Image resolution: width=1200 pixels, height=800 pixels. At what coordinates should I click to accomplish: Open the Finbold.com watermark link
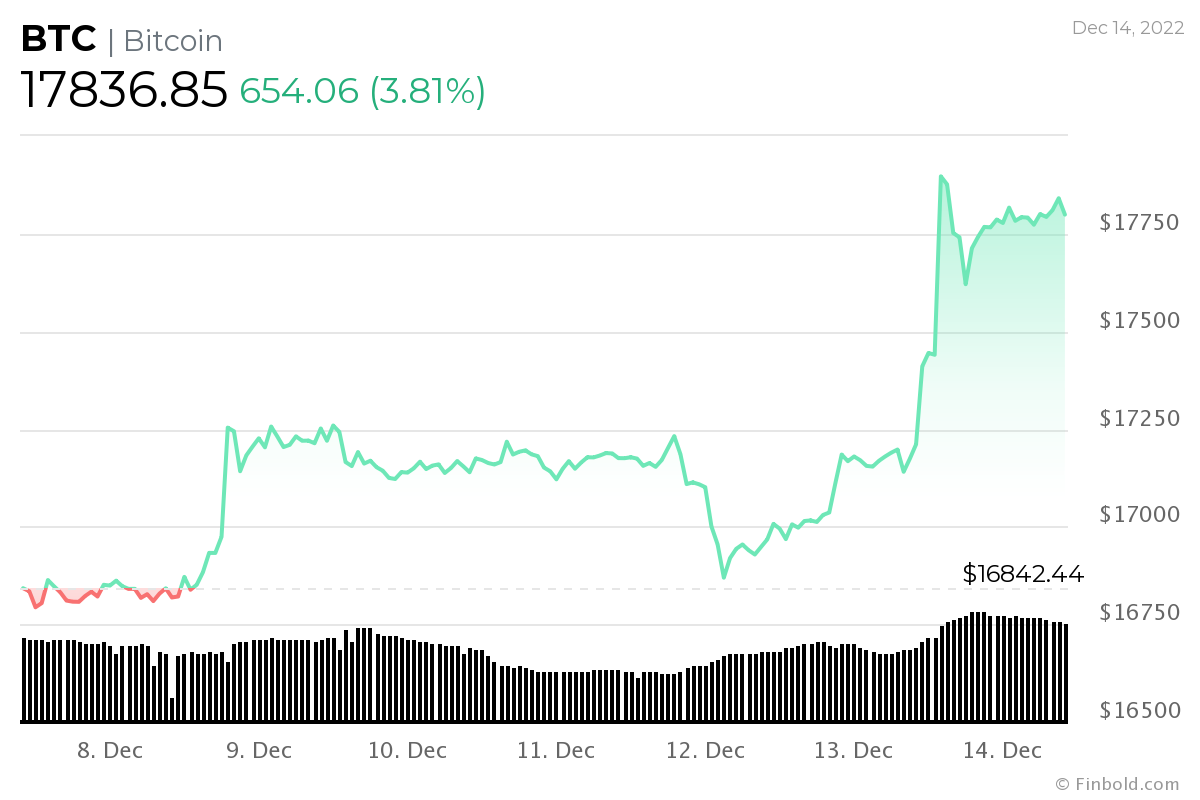click(1117, 784)
